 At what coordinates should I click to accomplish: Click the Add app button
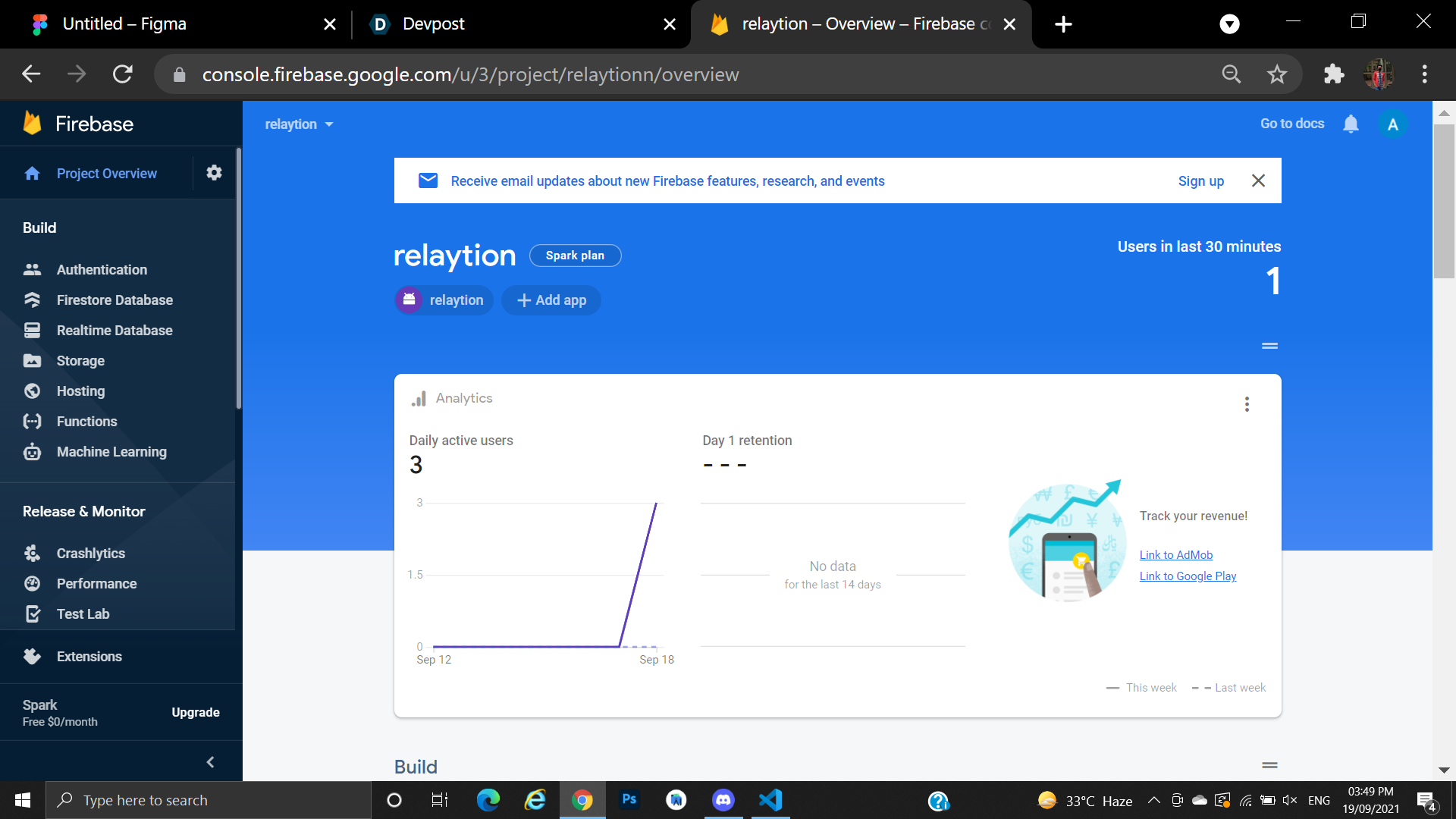(x=551, y=300)
